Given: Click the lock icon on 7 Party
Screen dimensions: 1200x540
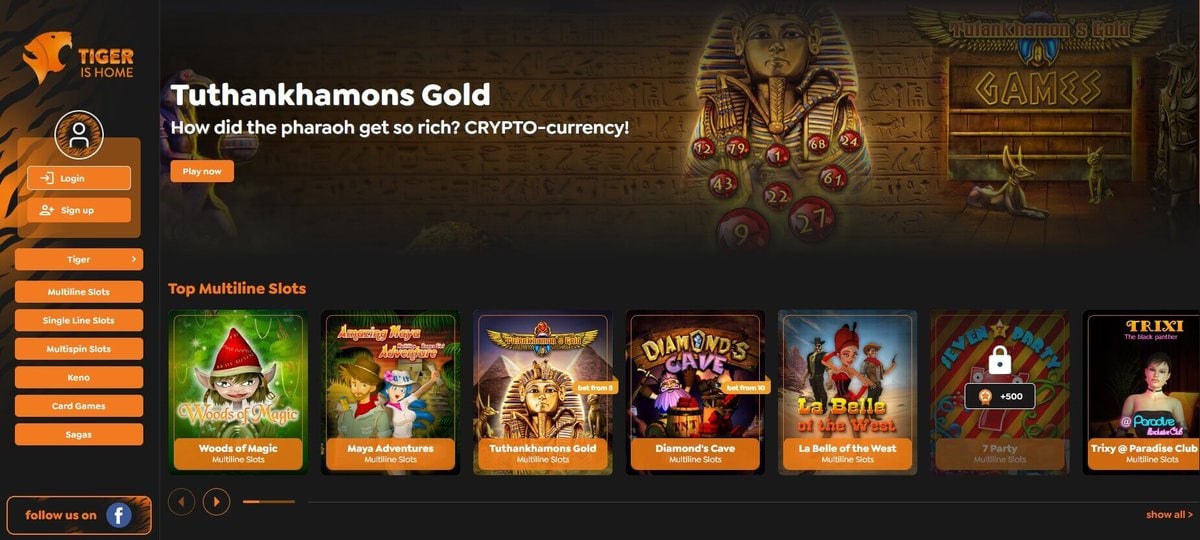Looking at the screenshot, I should click(x=1000, y=360).
